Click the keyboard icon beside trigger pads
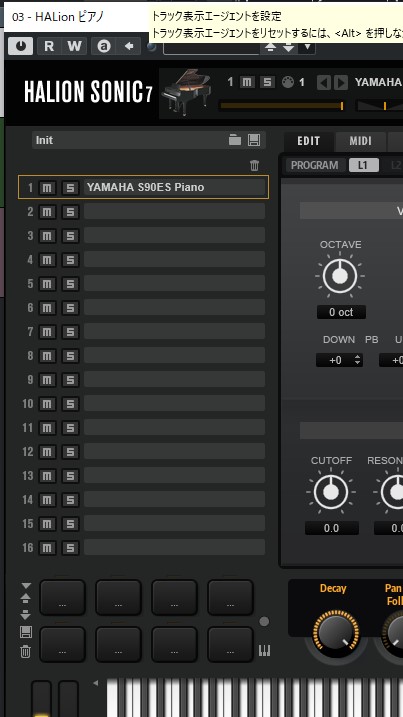Image resolution: width=403 pixels, height=717 pixels. 264,650
